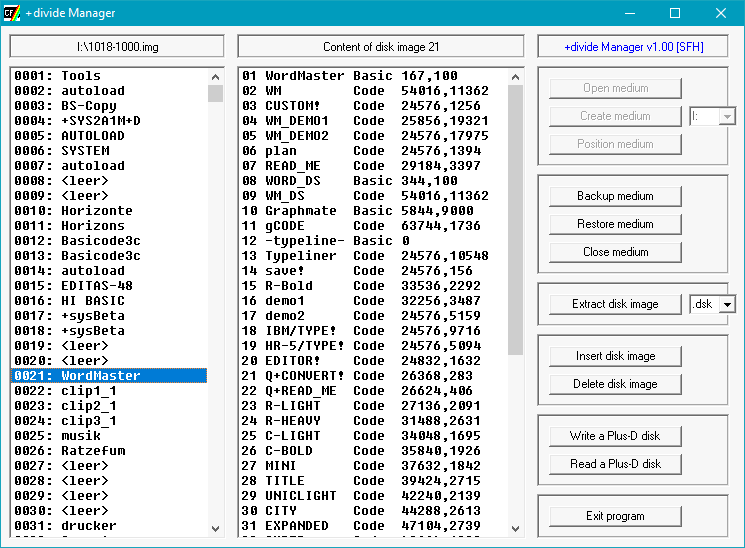The height and width of the screenshot is (548, 745).
Task: Click Backup medium button
Action: click(615, 196)
